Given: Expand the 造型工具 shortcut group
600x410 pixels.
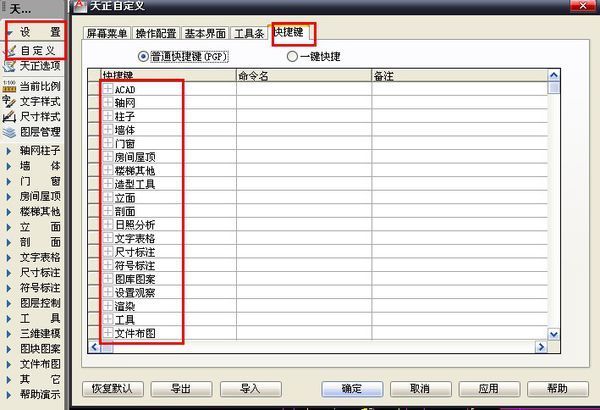Looking at the screenshot, I should (108, 184).
